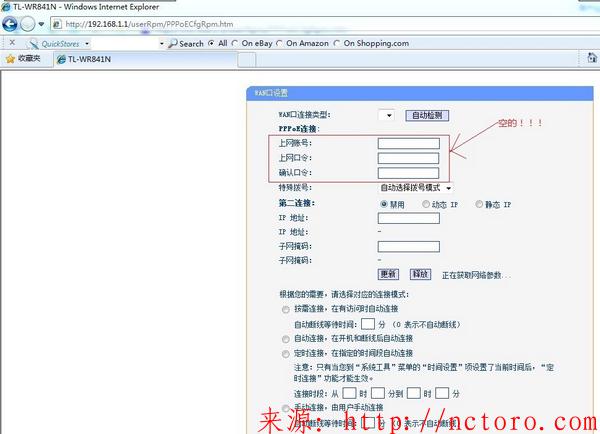Open the recent pages dropdown arrow beside navigation buttons
The width and height of the screenshot is (600, 434).
[41, 24]
